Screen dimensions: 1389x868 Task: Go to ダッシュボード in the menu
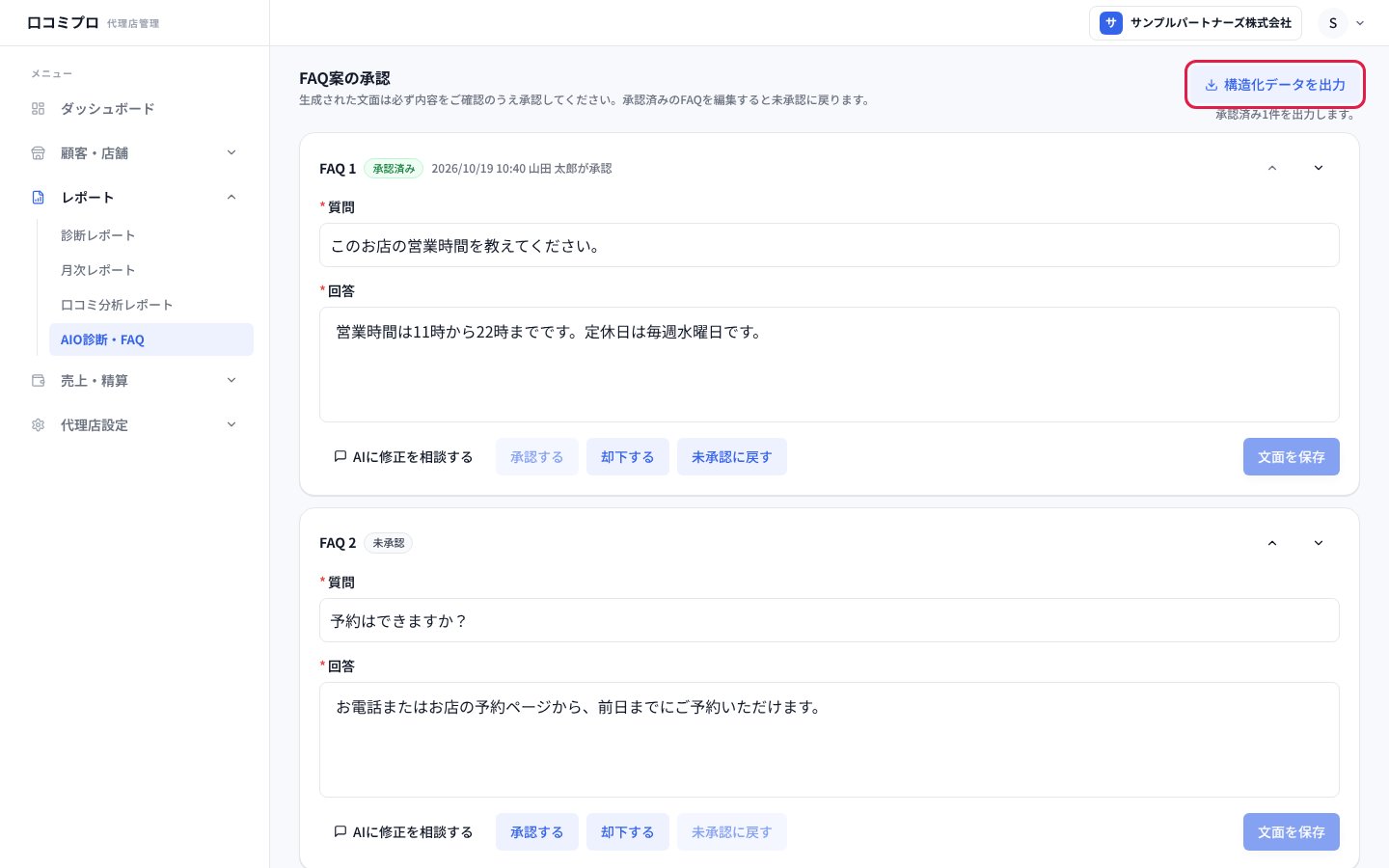click(135, 109)
